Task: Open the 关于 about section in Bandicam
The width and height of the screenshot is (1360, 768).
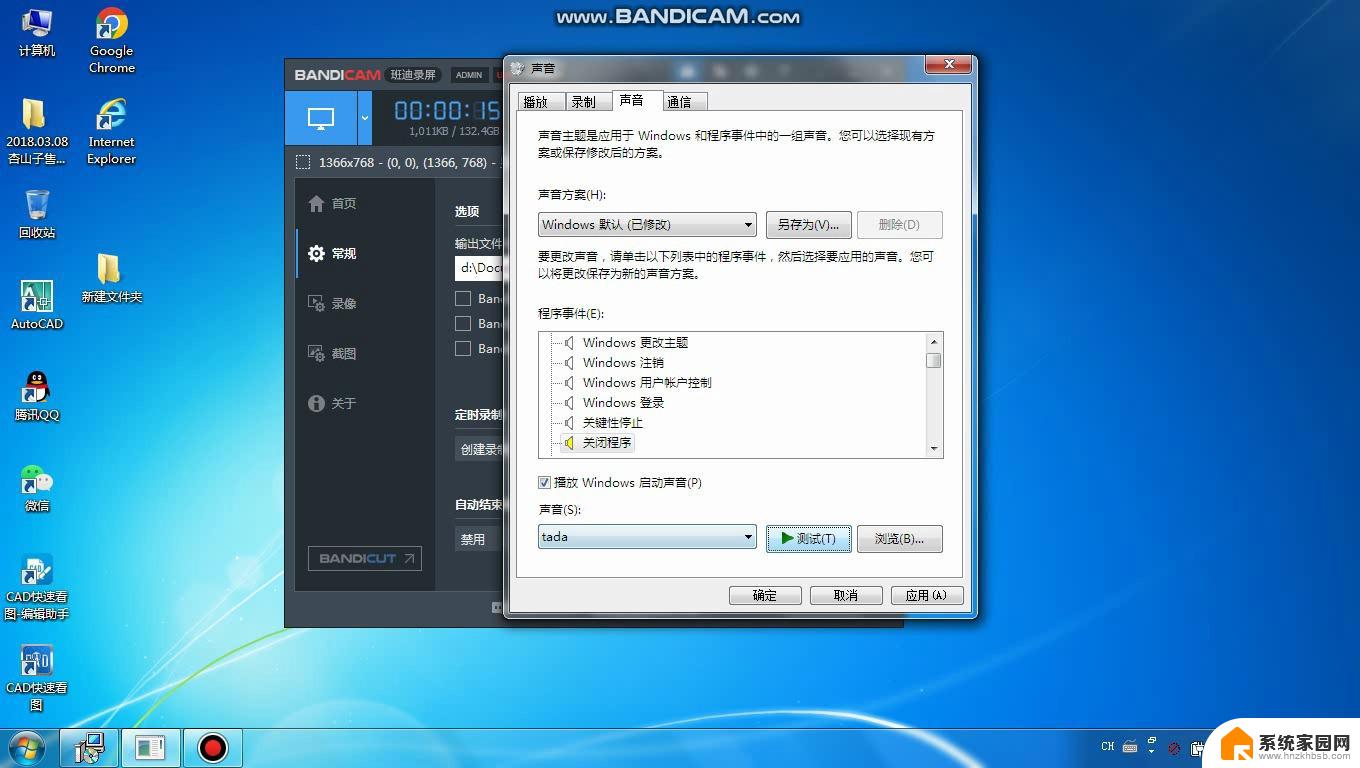Action: click(x=333, y=403)
